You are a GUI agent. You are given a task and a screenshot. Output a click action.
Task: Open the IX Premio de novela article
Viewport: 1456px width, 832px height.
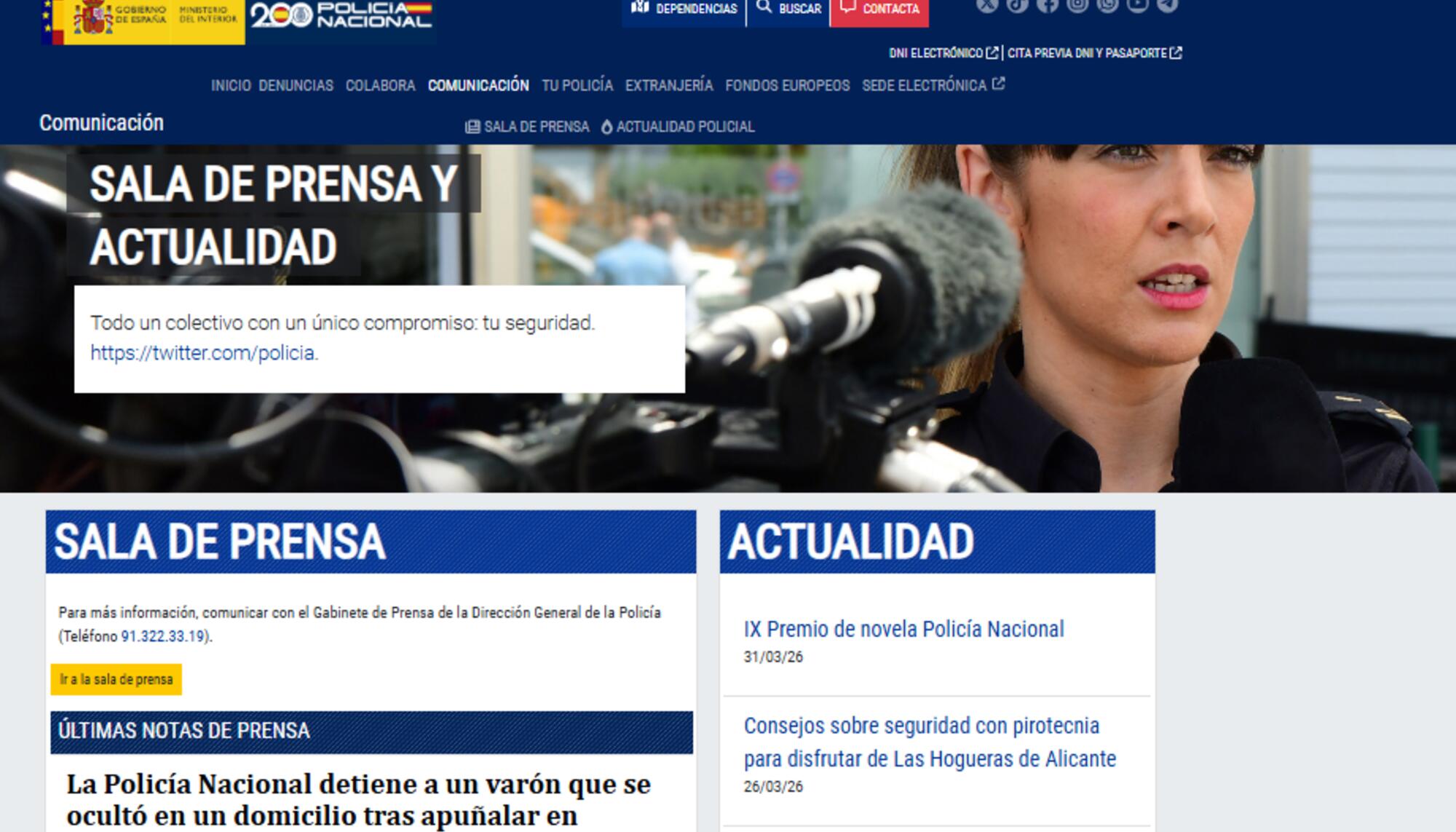(903, 627)
